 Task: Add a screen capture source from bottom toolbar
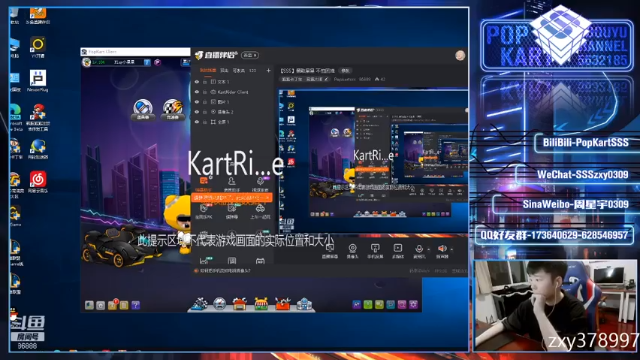(x=330, y=250)
